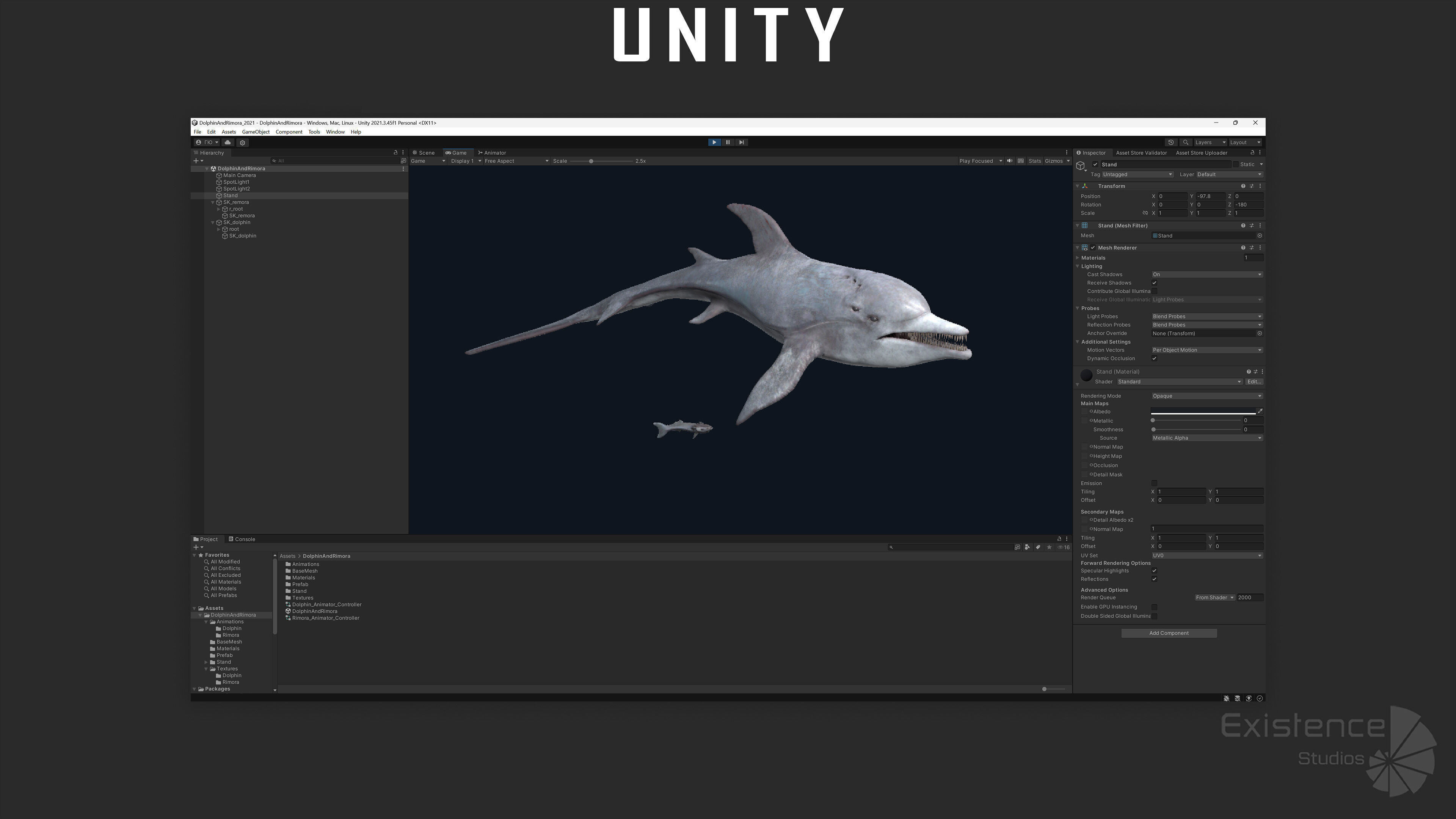
Task: Toggle mute audio icon in Game view
Action: coord(1010,161)
